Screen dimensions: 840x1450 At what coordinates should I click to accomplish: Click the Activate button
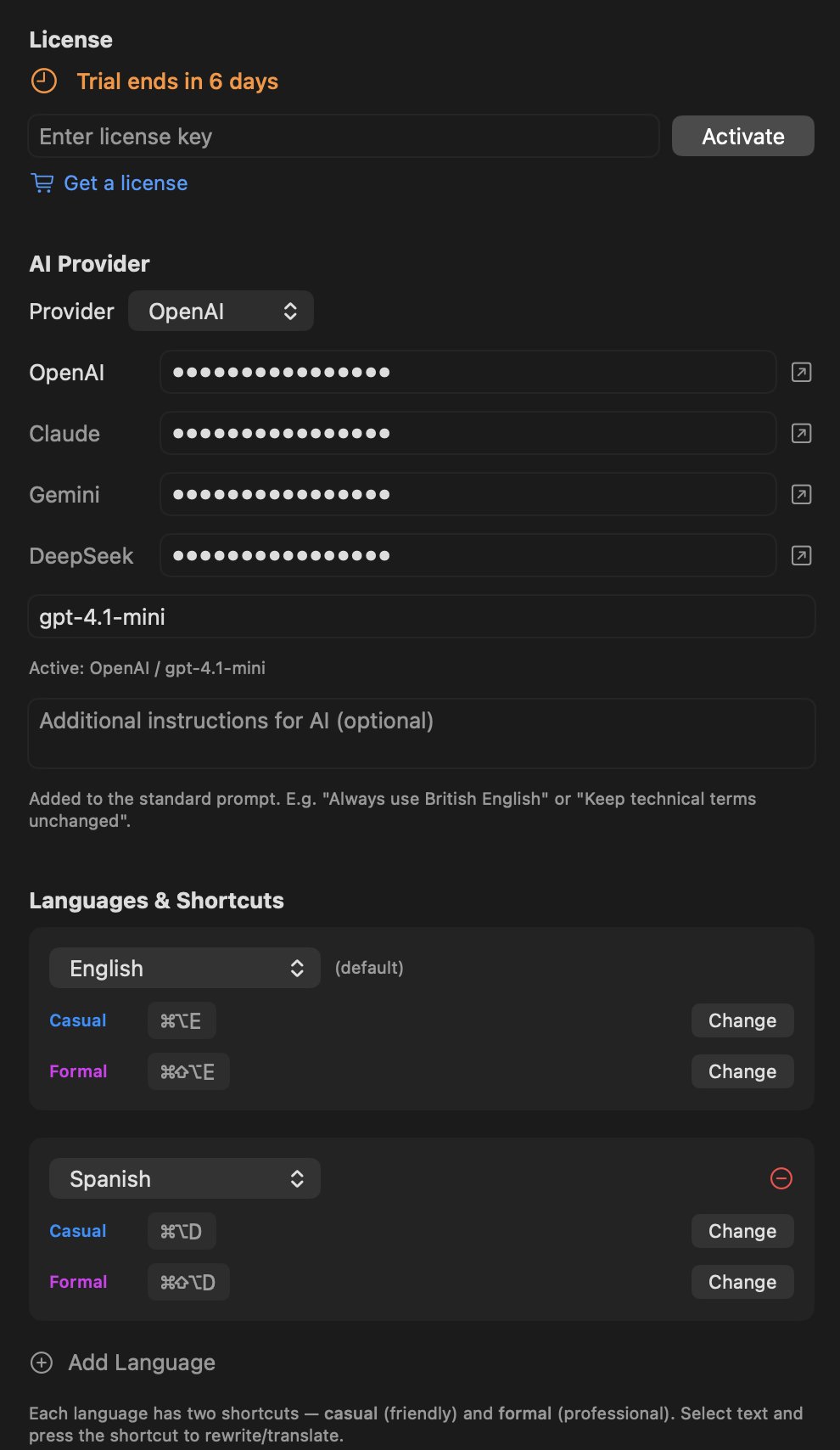[x=743, y=136]
